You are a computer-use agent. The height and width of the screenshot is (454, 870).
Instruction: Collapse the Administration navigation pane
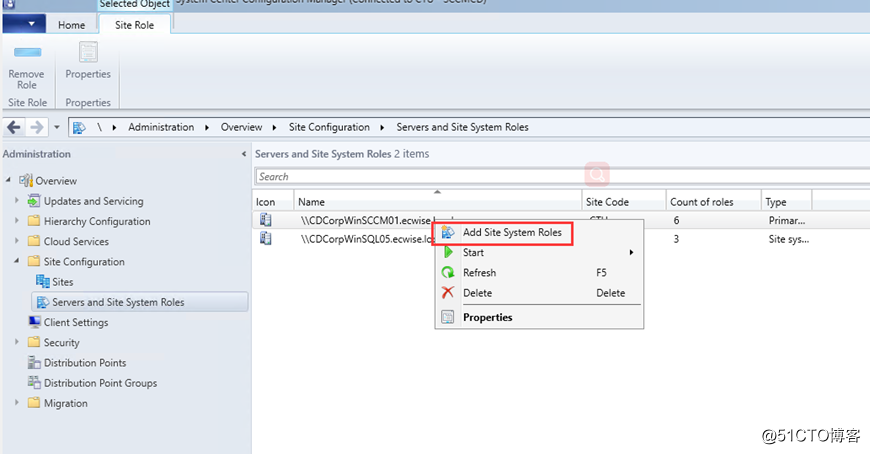pyautogui.click(x=244, y=154)
